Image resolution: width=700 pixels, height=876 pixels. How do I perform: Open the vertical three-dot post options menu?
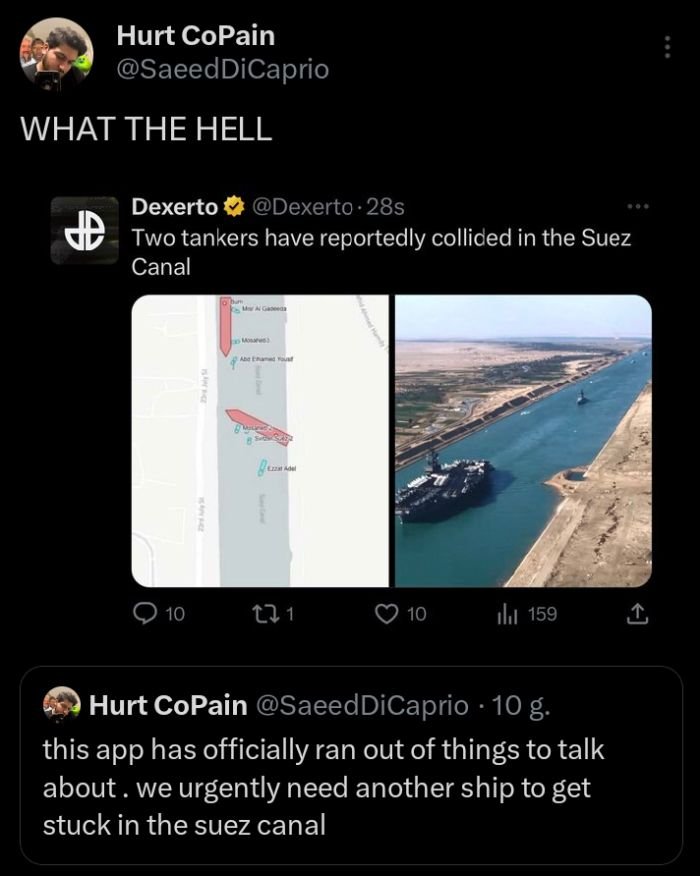pos(668,47)
